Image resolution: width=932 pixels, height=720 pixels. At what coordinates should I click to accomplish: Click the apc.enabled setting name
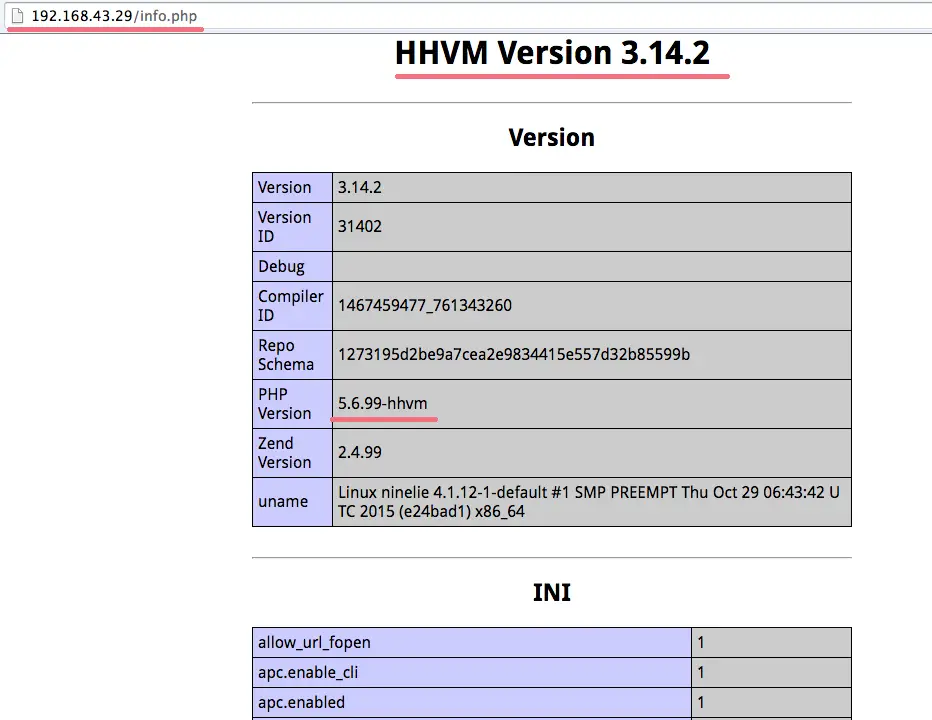click(x=301, y=702)
